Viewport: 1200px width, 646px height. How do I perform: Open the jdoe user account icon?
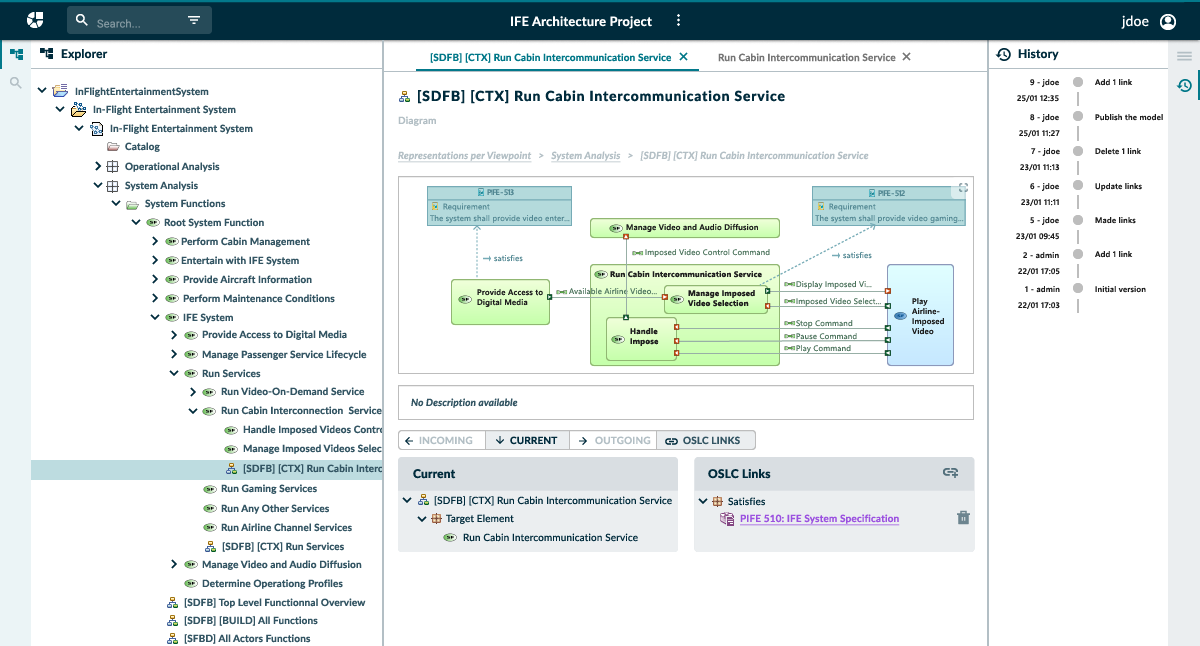(1166, 21)
